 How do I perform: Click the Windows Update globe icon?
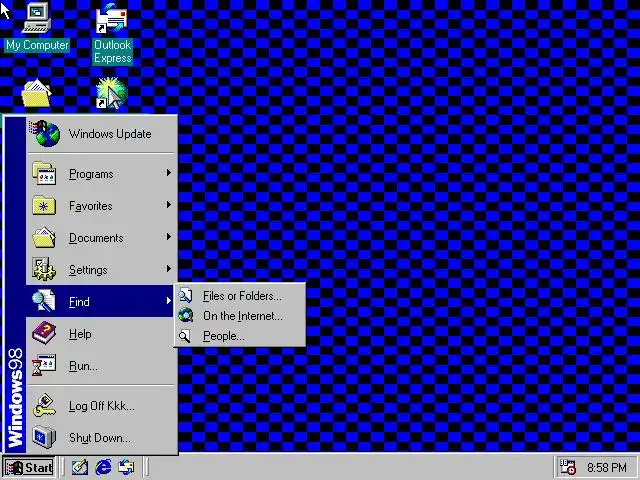45,133
